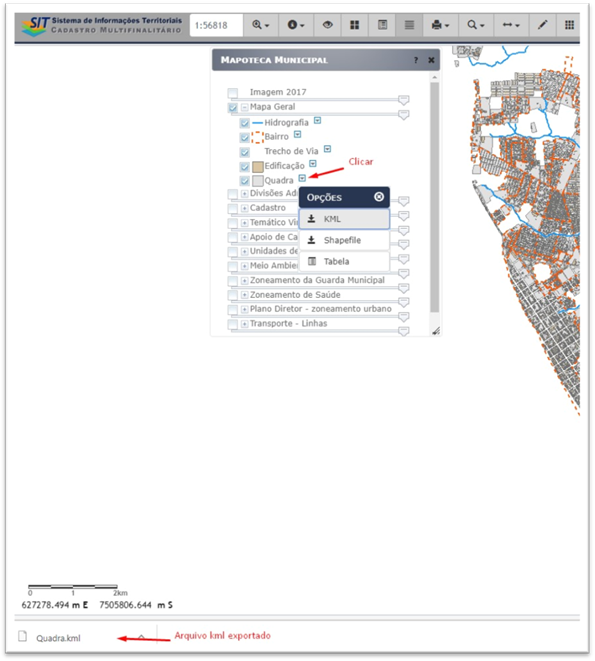Screen dimensions: 595x661
Task: Expand the Zoneamento de Saúde group
Action: click(x=245, y=295)
